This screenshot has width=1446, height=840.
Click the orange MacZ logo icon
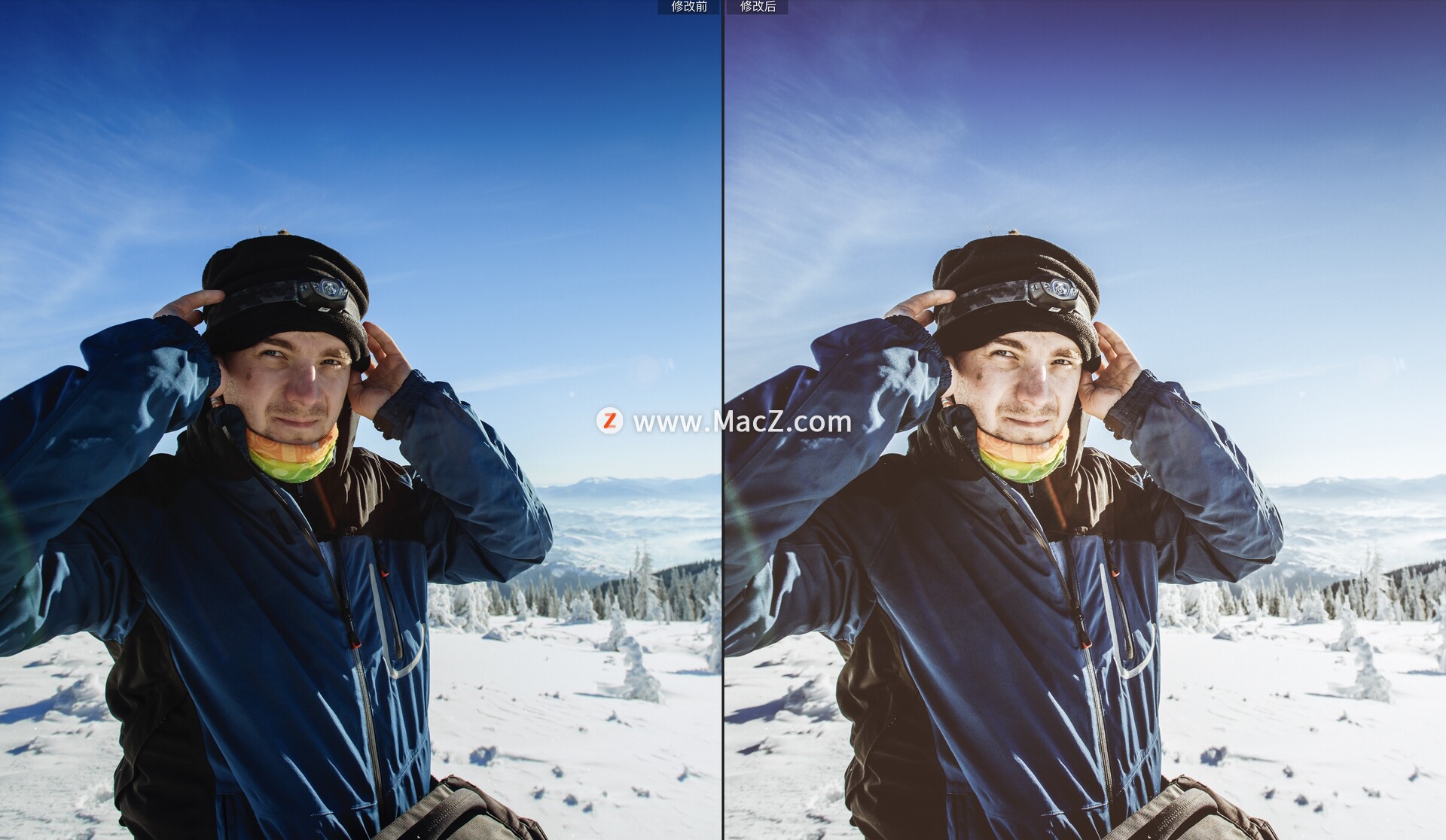pyautogui.click(x=609, y=421)
